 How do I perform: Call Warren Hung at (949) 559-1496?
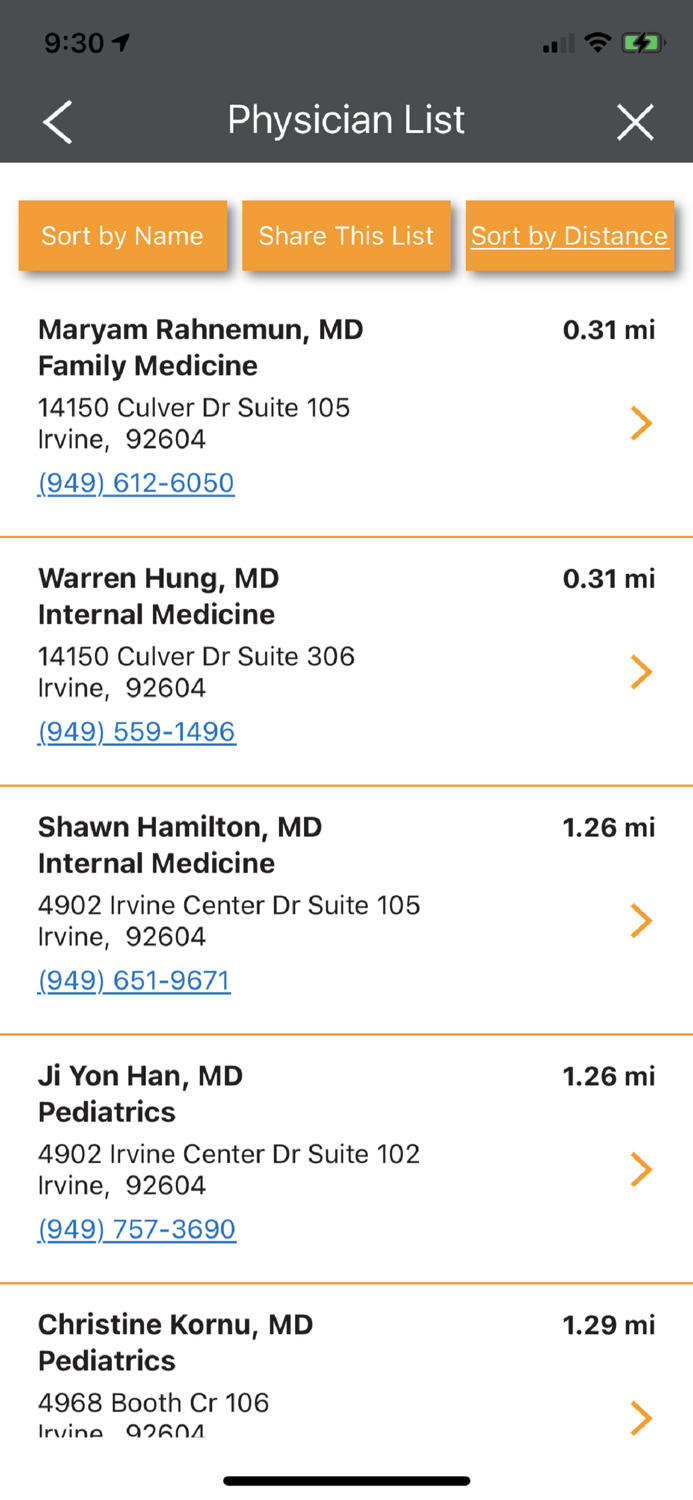(136, 732)
